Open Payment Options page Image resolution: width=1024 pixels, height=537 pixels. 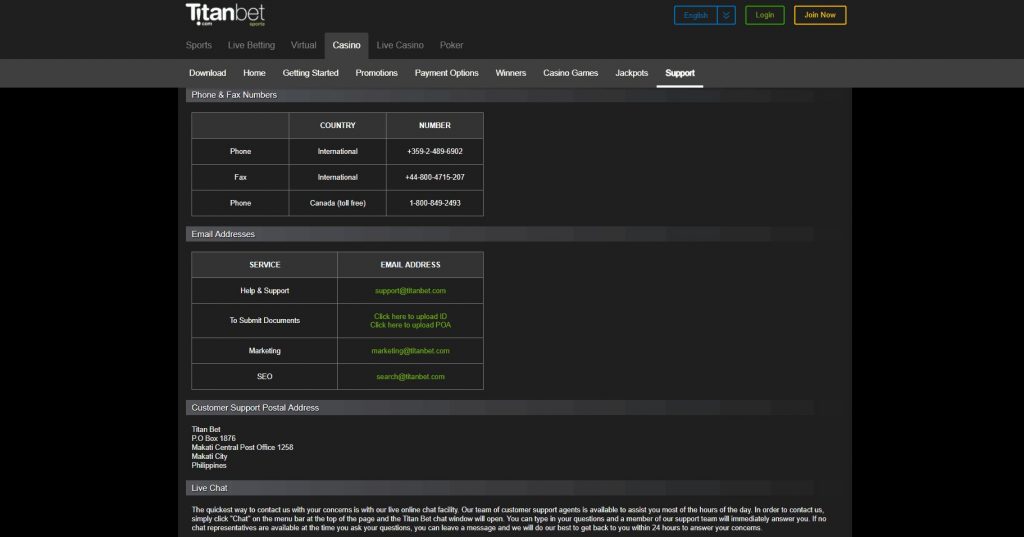click(447, 73)
